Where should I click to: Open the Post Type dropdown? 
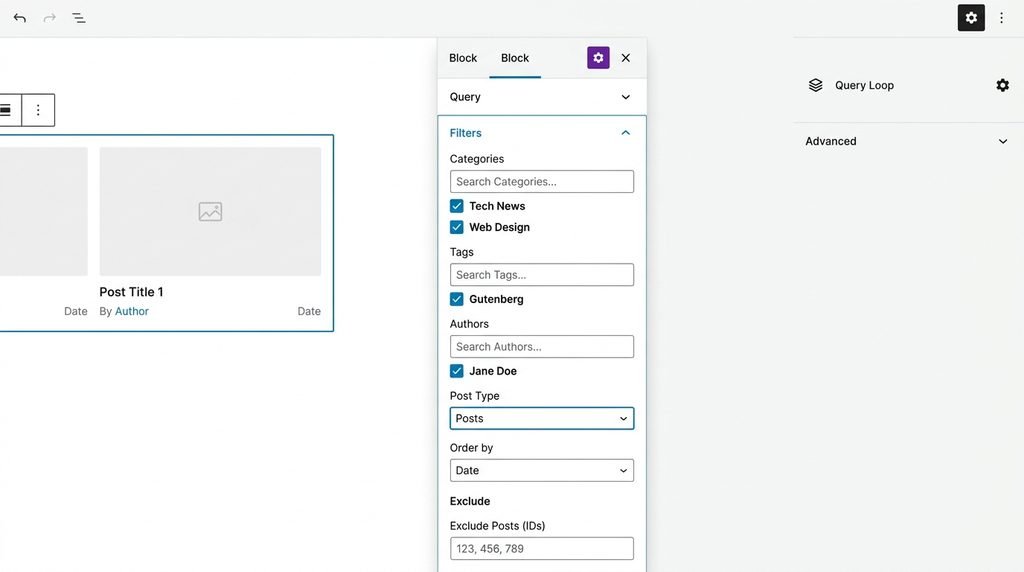pyautogui.click(x=541, y=419)
